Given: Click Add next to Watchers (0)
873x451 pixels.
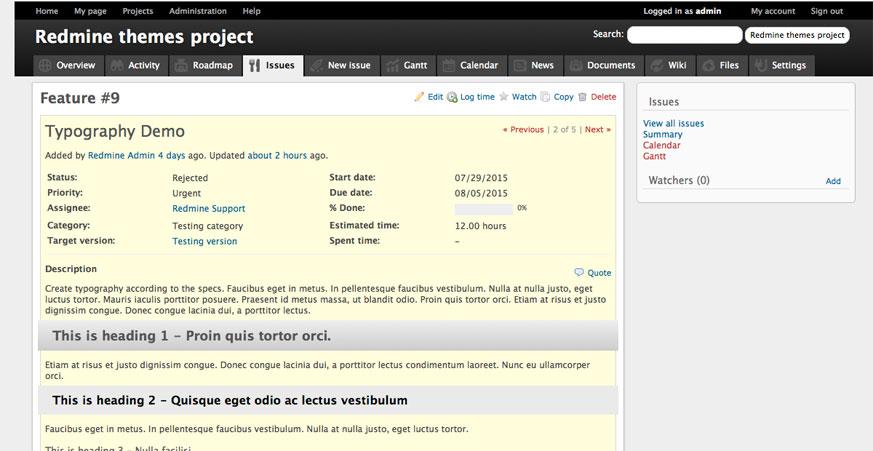Looking at the screenshot, I should pos(833,181).
